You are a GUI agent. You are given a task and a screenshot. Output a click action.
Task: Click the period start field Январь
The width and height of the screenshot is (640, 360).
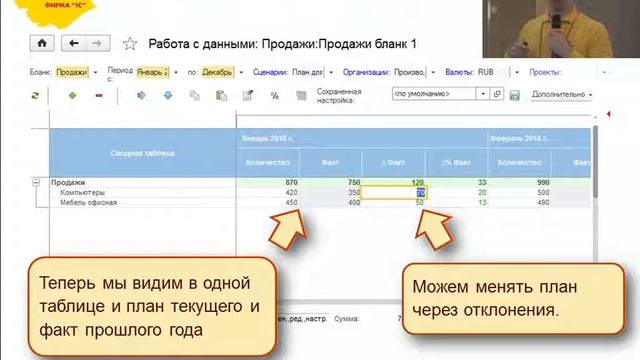tap(153, 72)
